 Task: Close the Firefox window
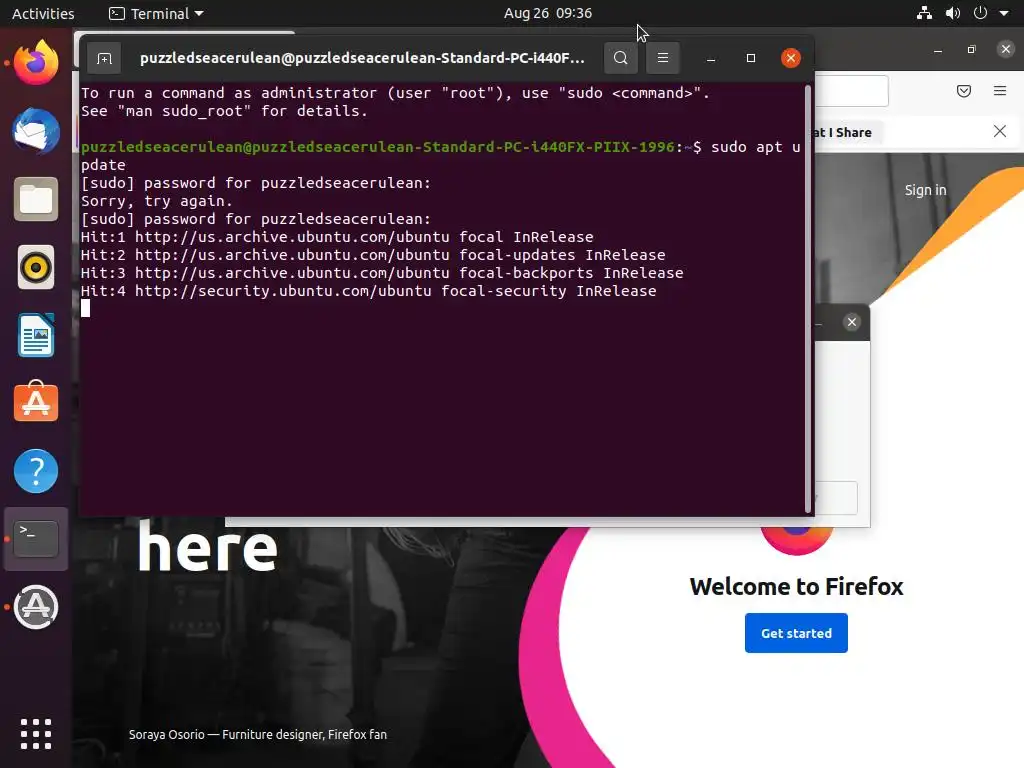tap(1006, 49)
